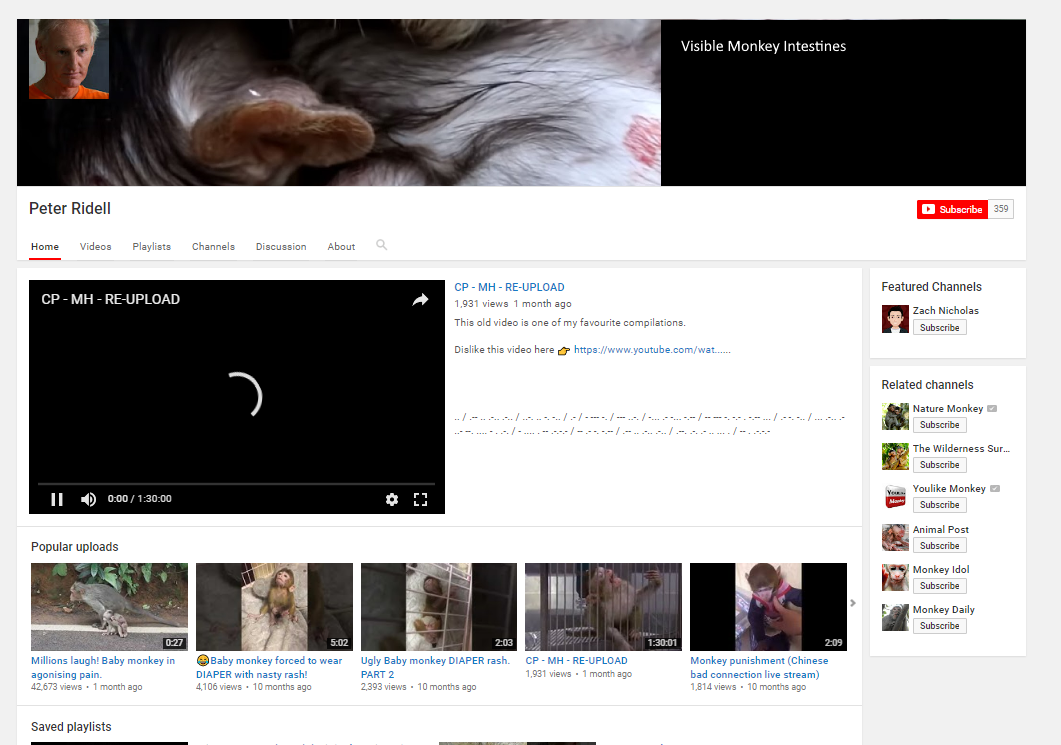Go to the About tab

click(x=341, y=247)
